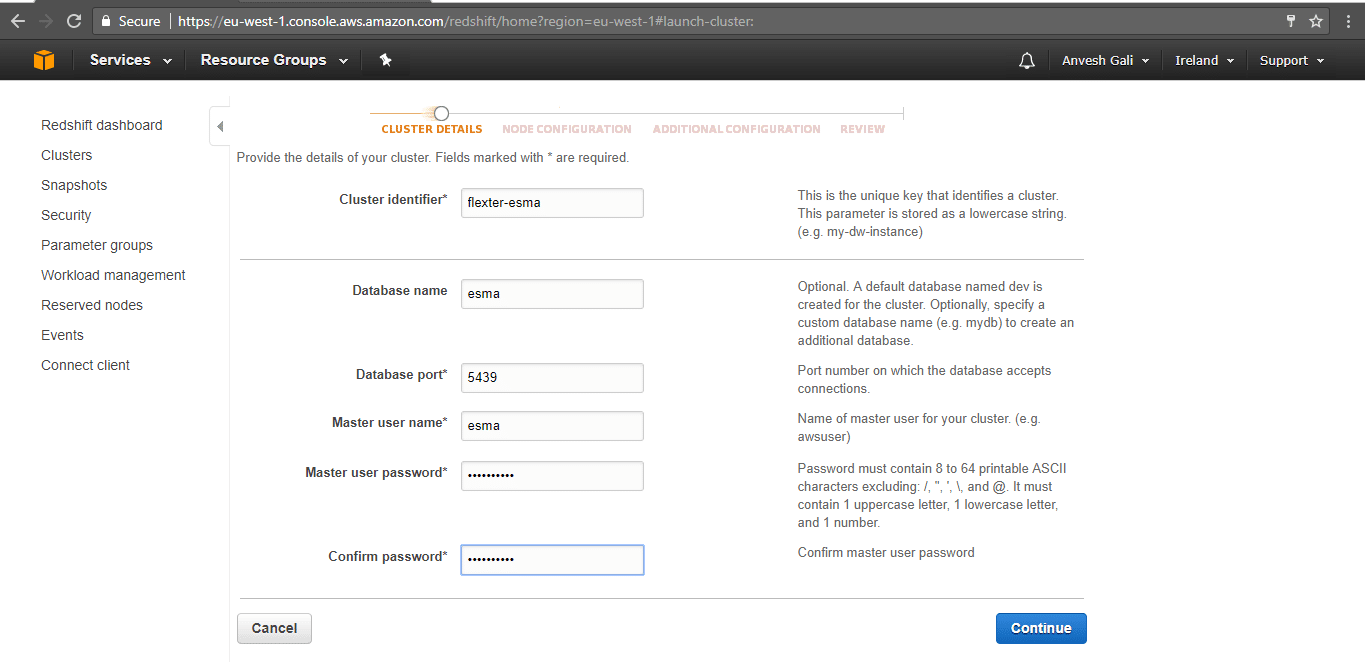Image resolution: width=1365 pixels, height=662 pixels.
Task: Click 'Confirm master user password' help text
Action: click(886, 552)
